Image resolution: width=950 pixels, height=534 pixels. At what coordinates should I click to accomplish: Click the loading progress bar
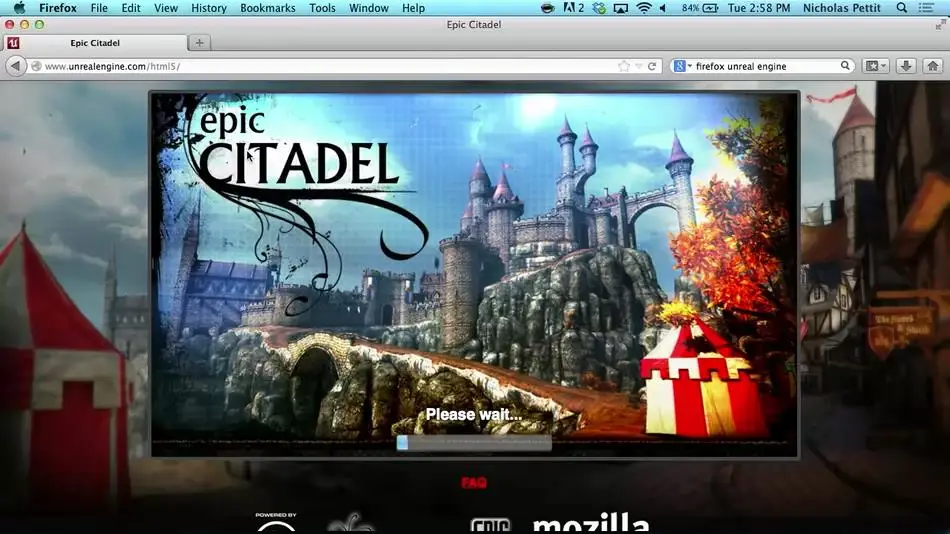(x=474, y=443)
